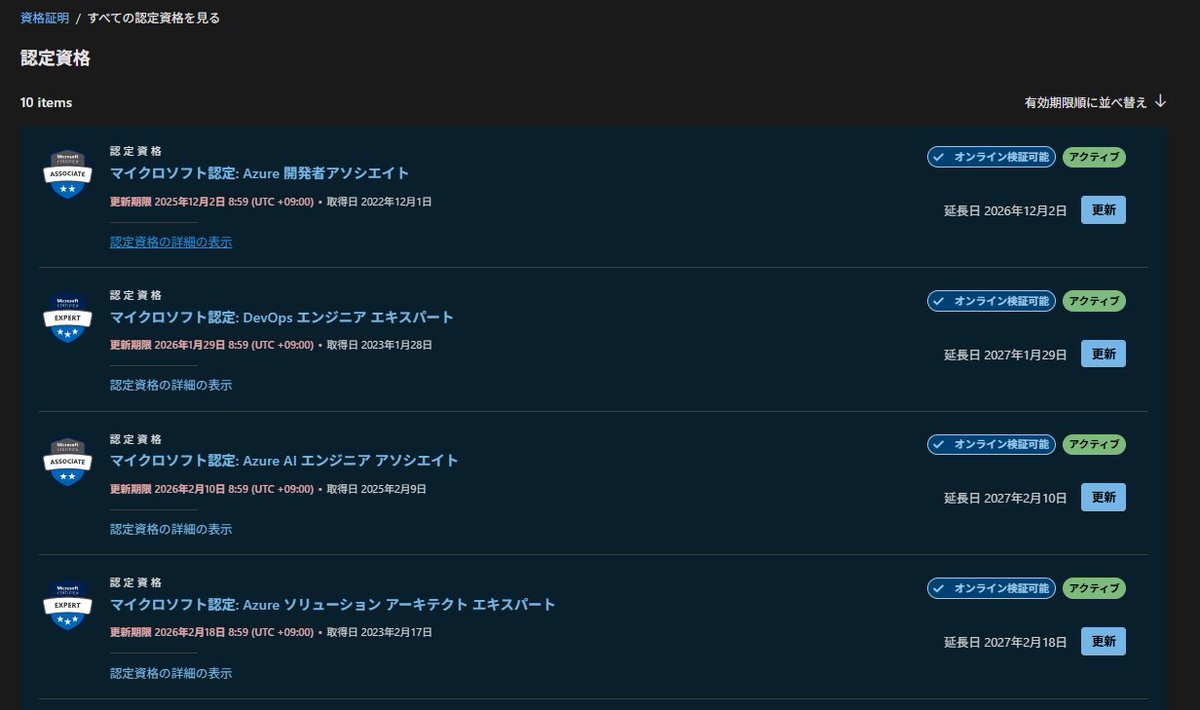1200x710 pixels.
Task: Select 延長日 2027年2月18日 text
Action: click(x=1006, y=642)
